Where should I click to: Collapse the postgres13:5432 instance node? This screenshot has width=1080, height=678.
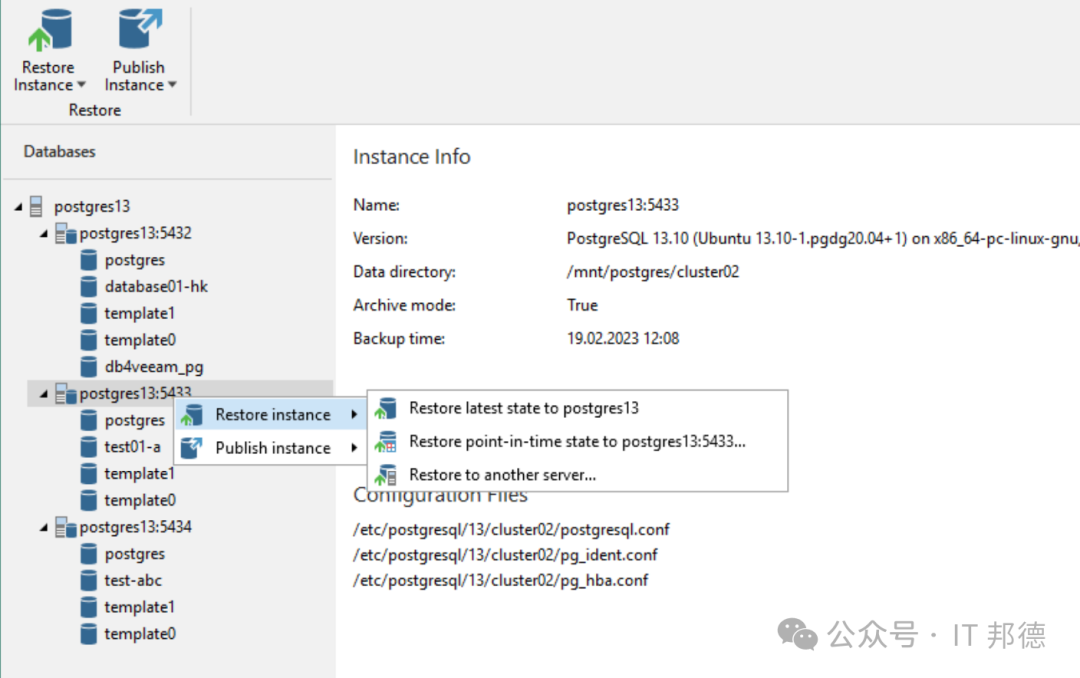pyautogui.click(x=44, y=234)
